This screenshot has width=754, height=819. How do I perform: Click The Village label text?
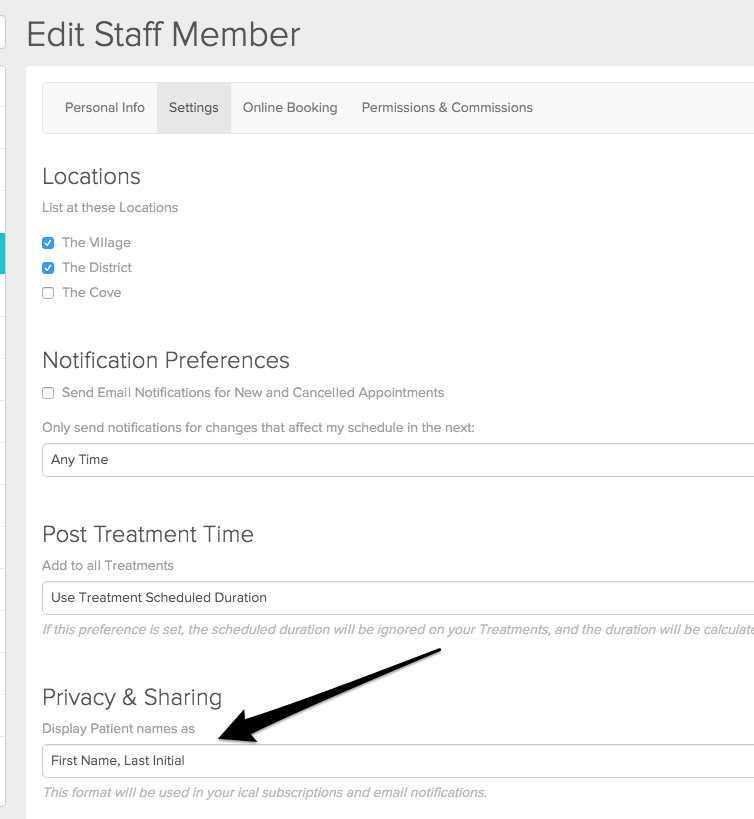click(x=96, y=243)
